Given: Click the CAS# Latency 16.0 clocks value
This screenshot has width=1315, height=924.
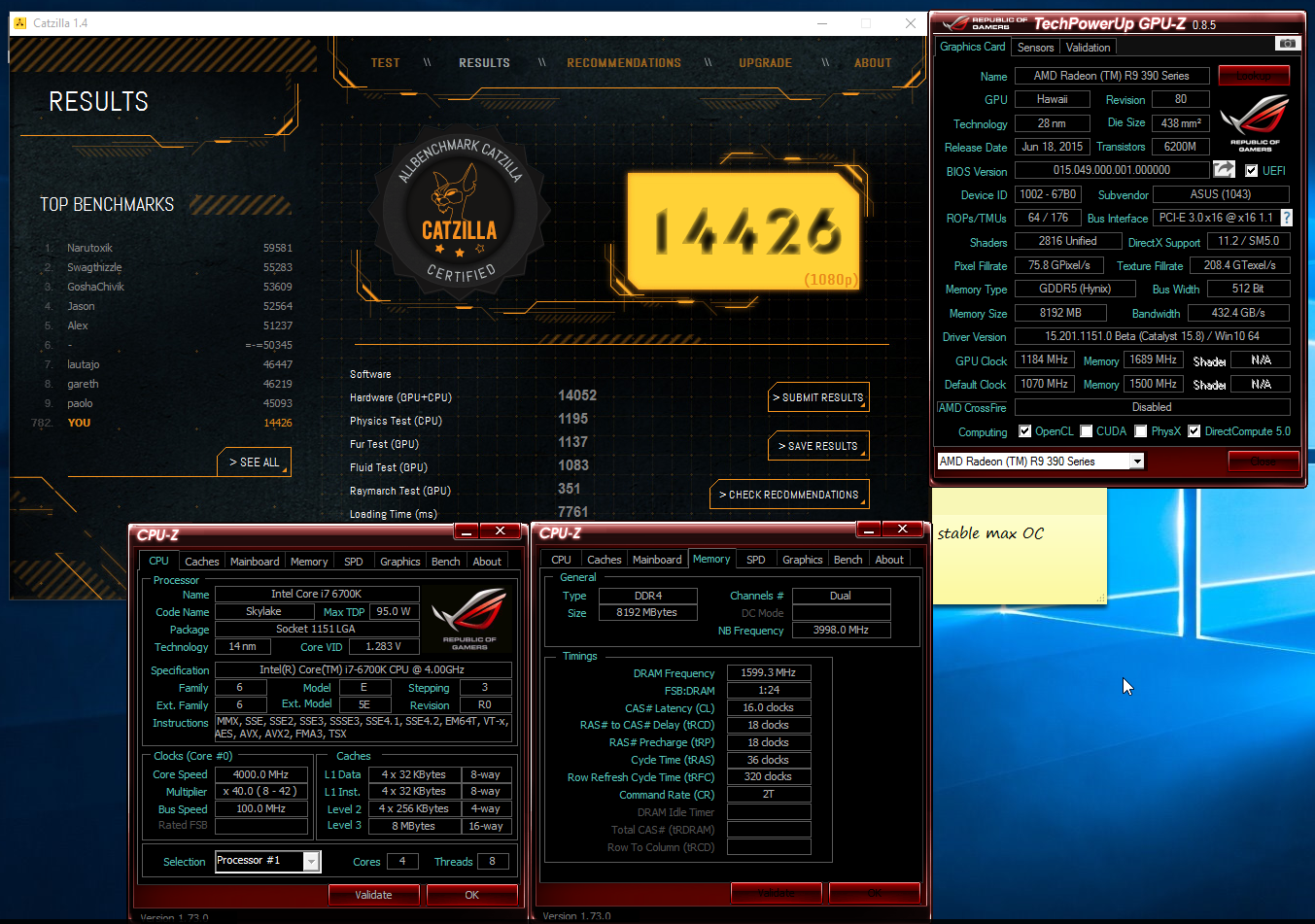Looking at the screenshot, I should pyautogui.click(x=768, y=707).
